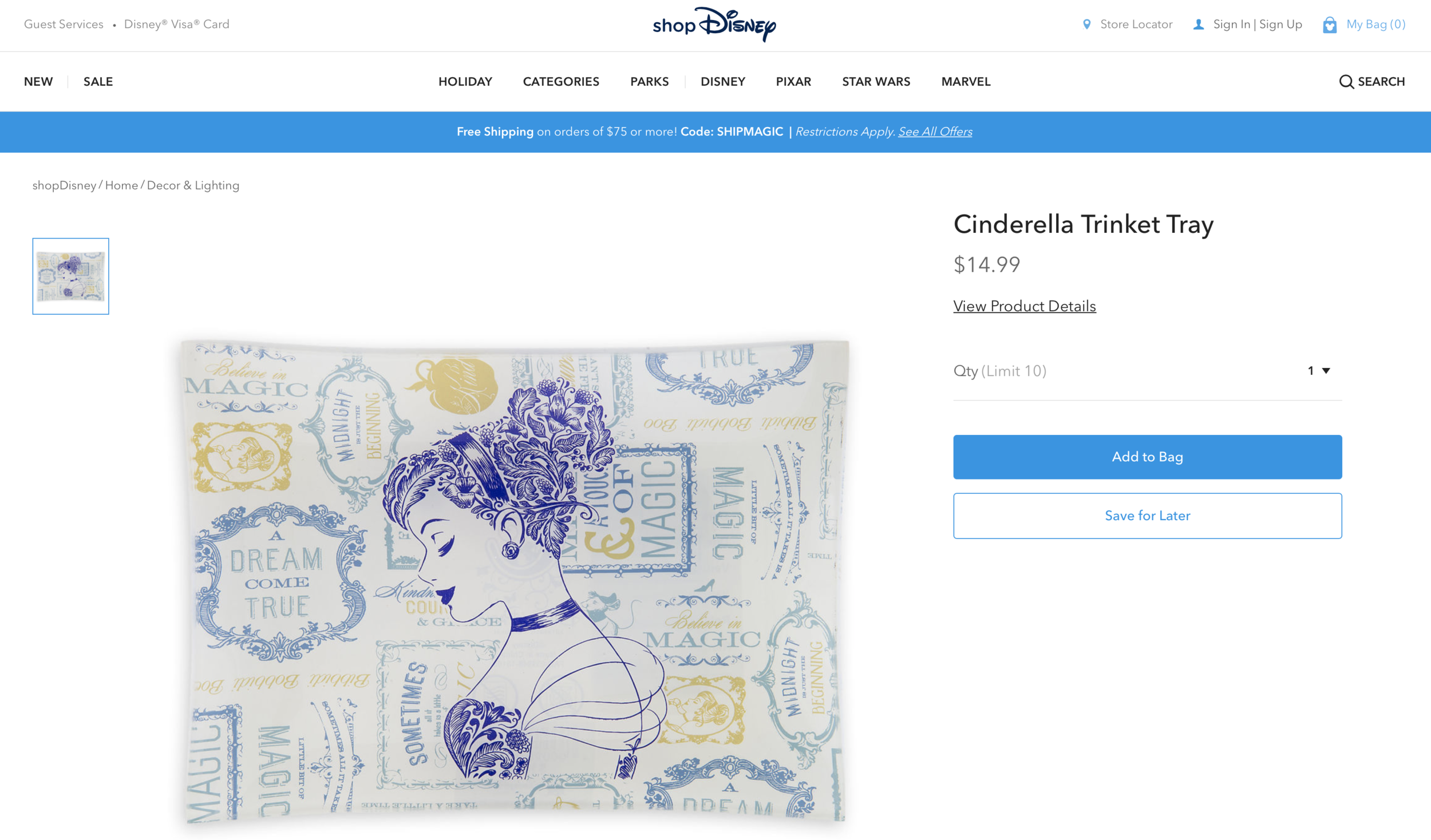Viewport: 1431px width, 840px height.
Task: Go to the SALE section
Action: (x=98, y=82)
